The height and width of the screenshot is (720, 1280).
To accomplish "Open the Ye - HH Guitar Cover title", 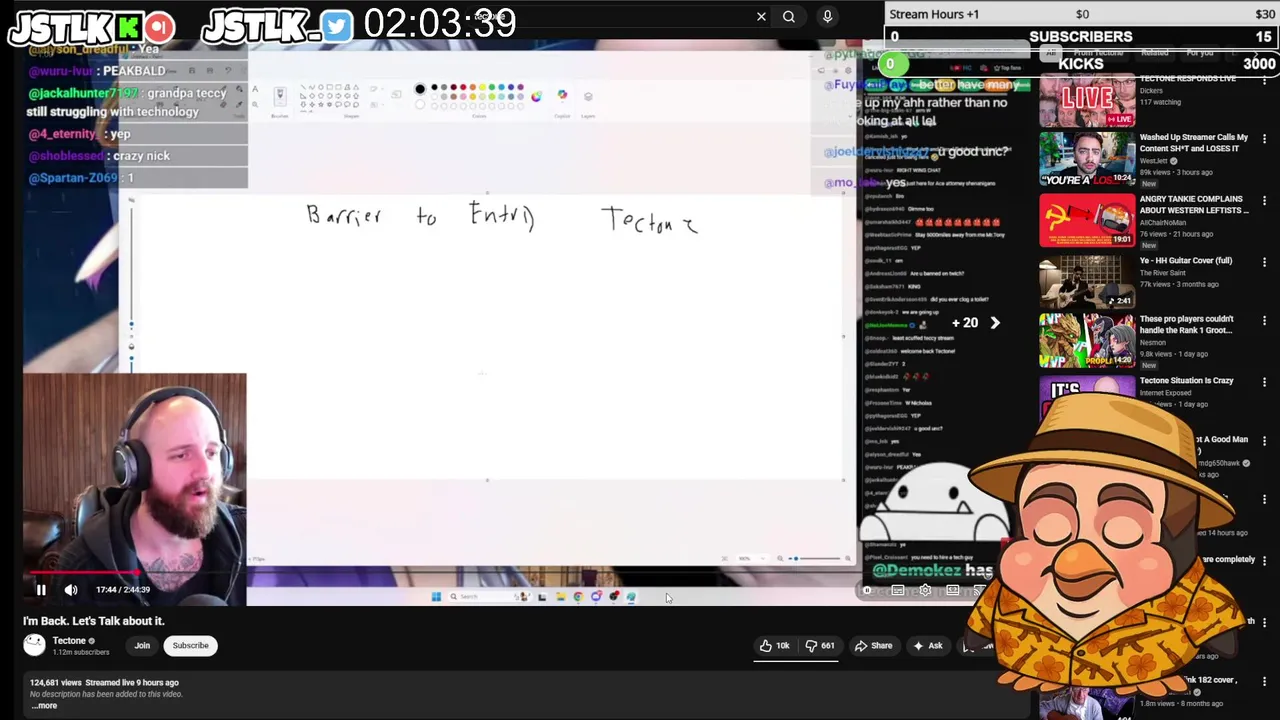I will tap(1186, 261).
